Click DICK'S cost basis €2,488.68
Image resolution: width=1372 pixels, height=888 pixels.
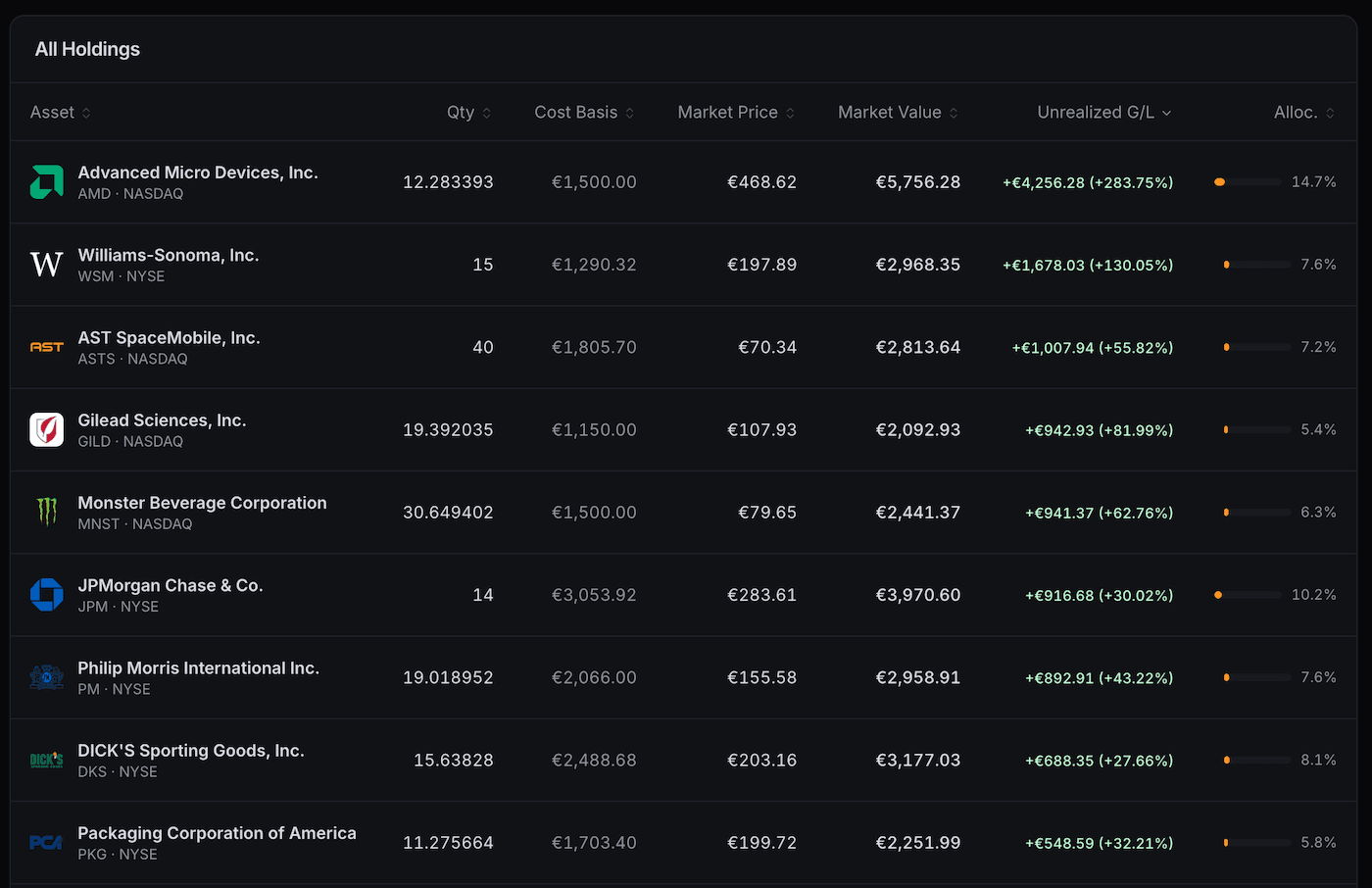(x=594, y=760)
